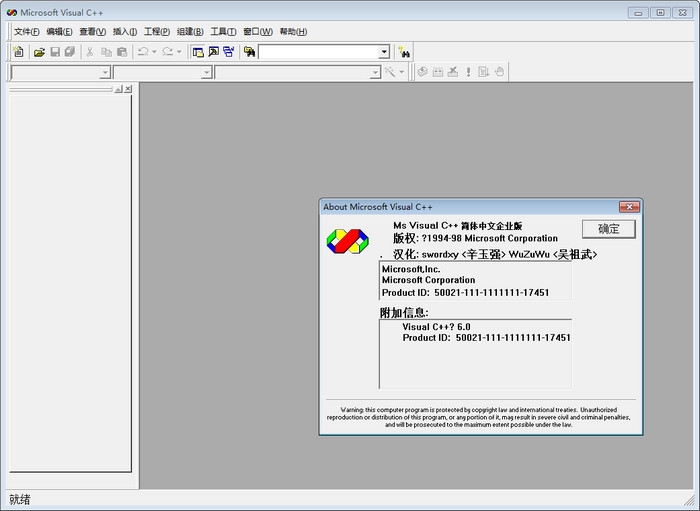Click the Save floppy disk icon
The image size is (700, 511).
click(55, 52)
